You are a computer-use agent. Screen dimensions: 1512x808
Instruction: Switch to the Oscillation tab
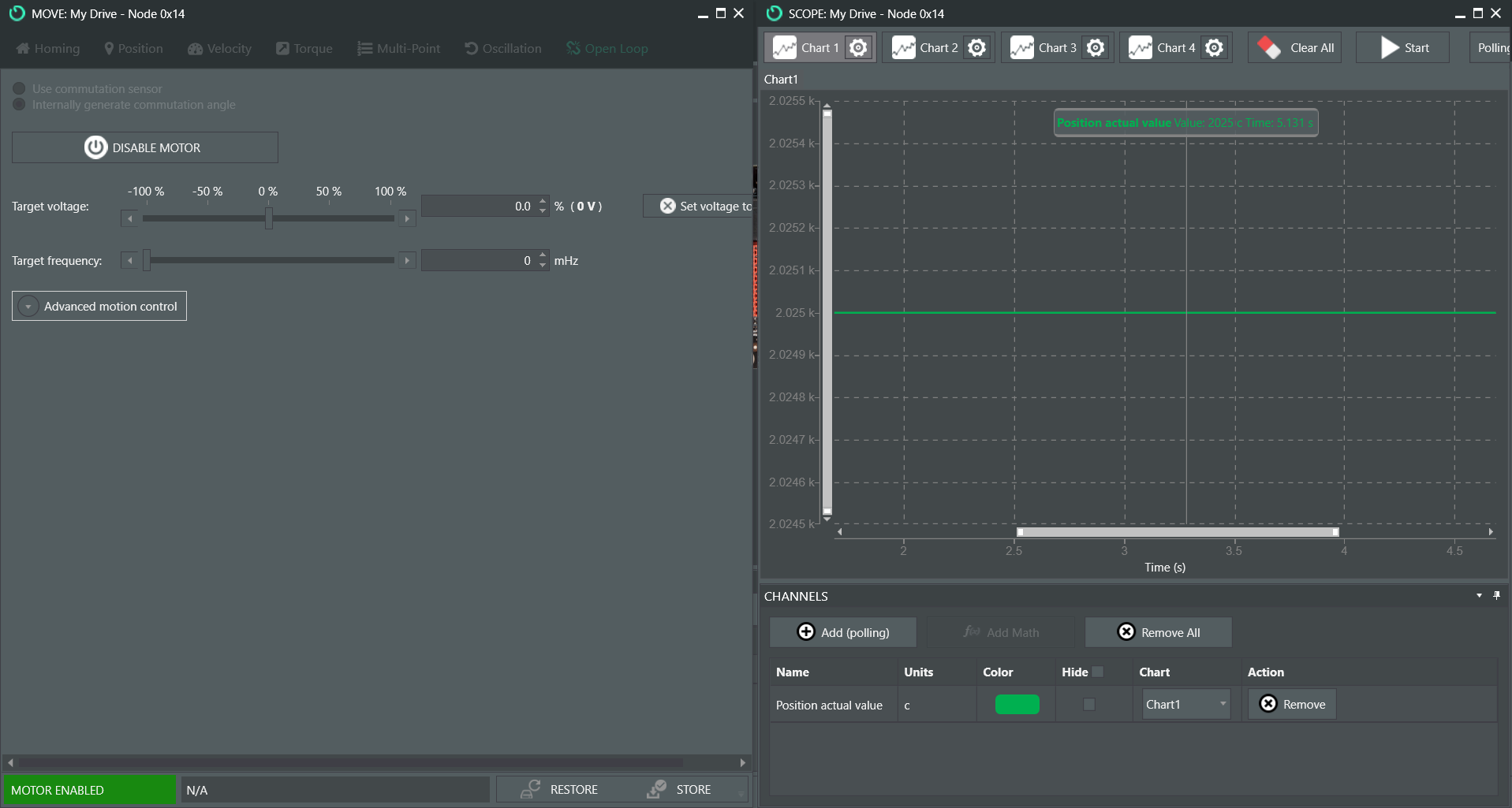(503, 48)
